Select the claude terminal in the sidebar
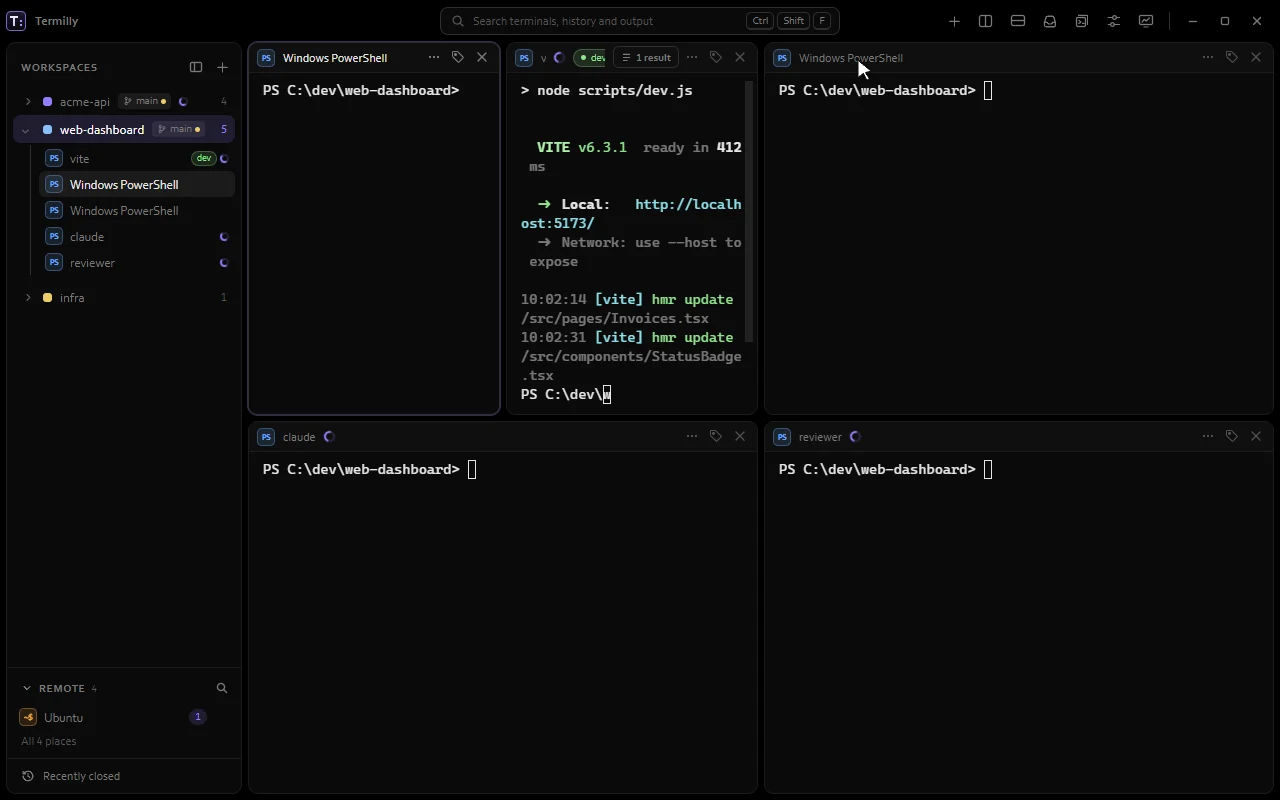This screenshot has height=800, width=1280. pyautogui.click(x=137, y=237)
